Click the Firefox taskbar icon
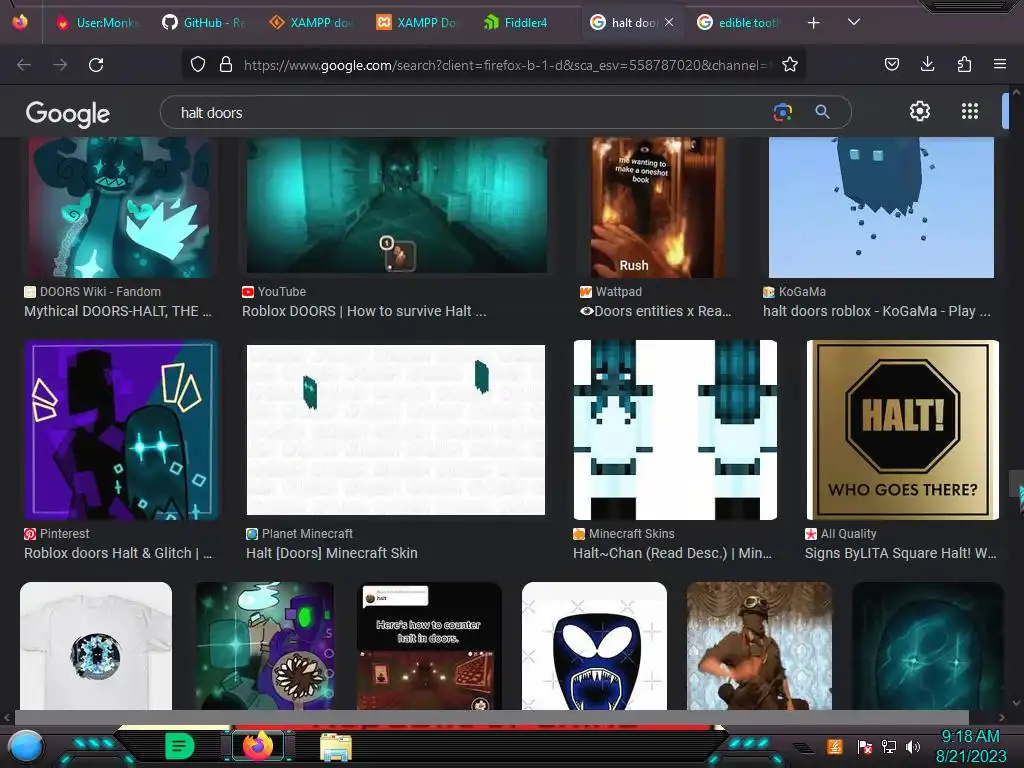 (258, 746)
